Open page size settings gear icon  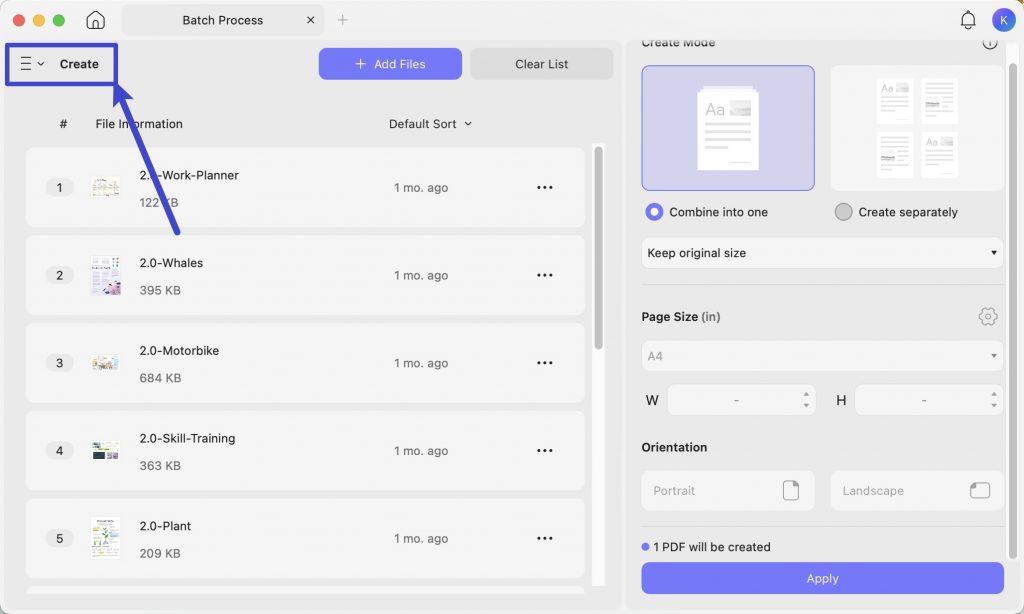pos(987,317)
